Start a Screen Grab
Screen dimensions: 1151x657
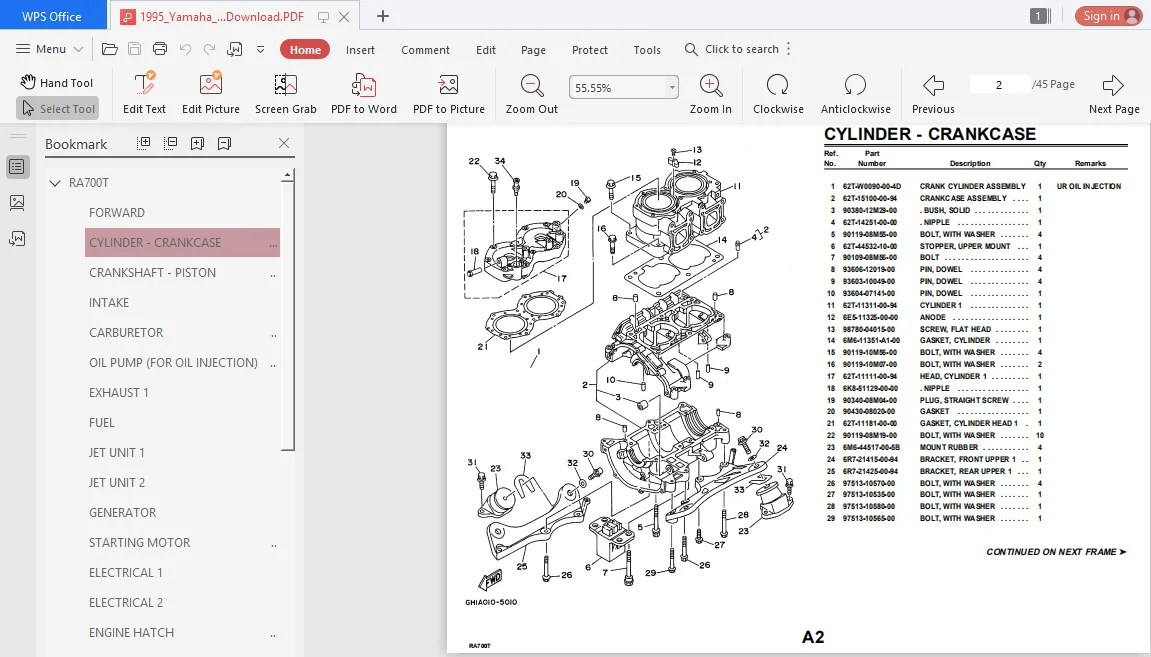coord(286,93)
